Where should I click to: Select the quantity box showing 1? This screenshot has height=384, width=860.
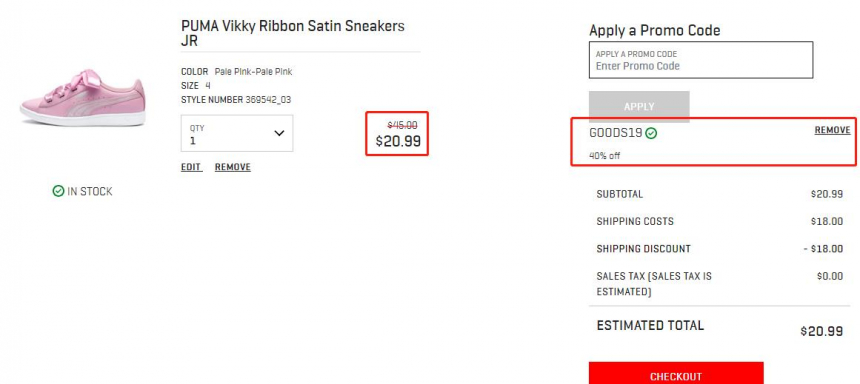(237, 133)
